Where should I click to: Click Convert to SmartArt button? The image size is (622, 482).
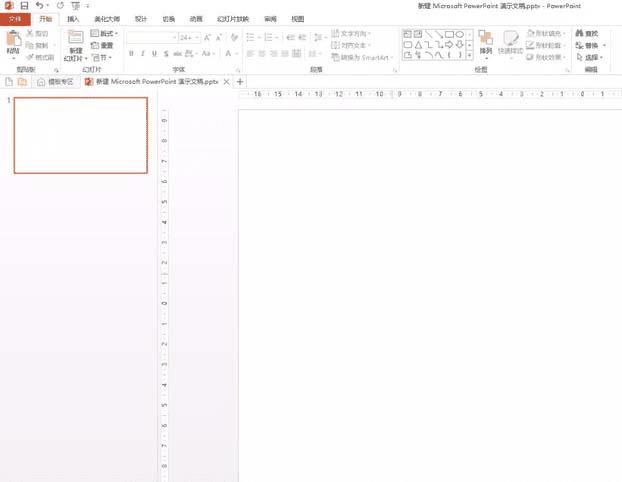click(362, 58)
